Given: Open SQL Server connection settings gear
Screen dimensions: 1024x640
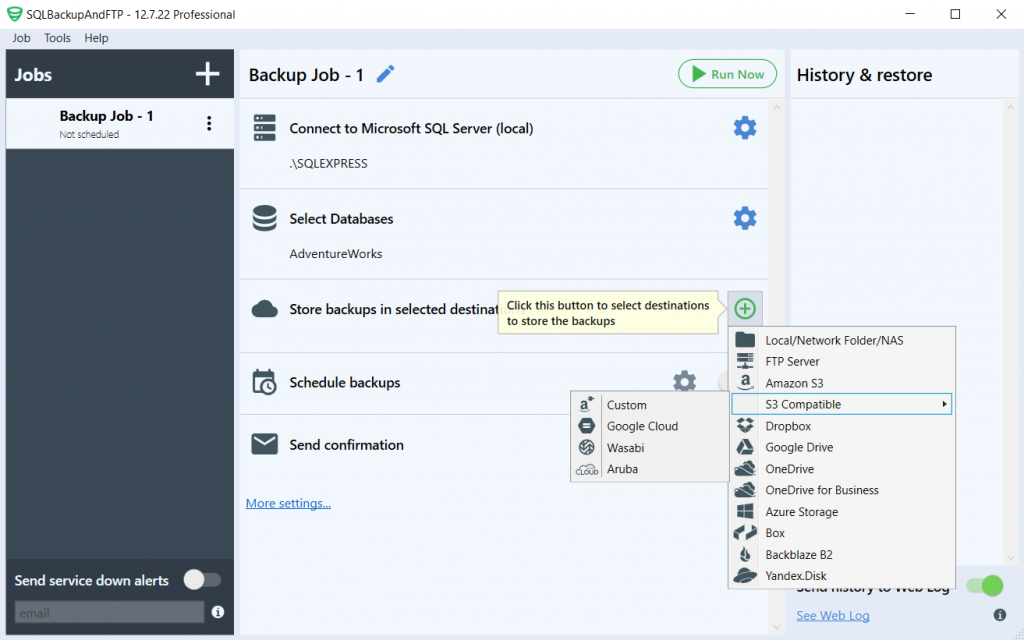Looking at the screenshot, I should [744, 128].
